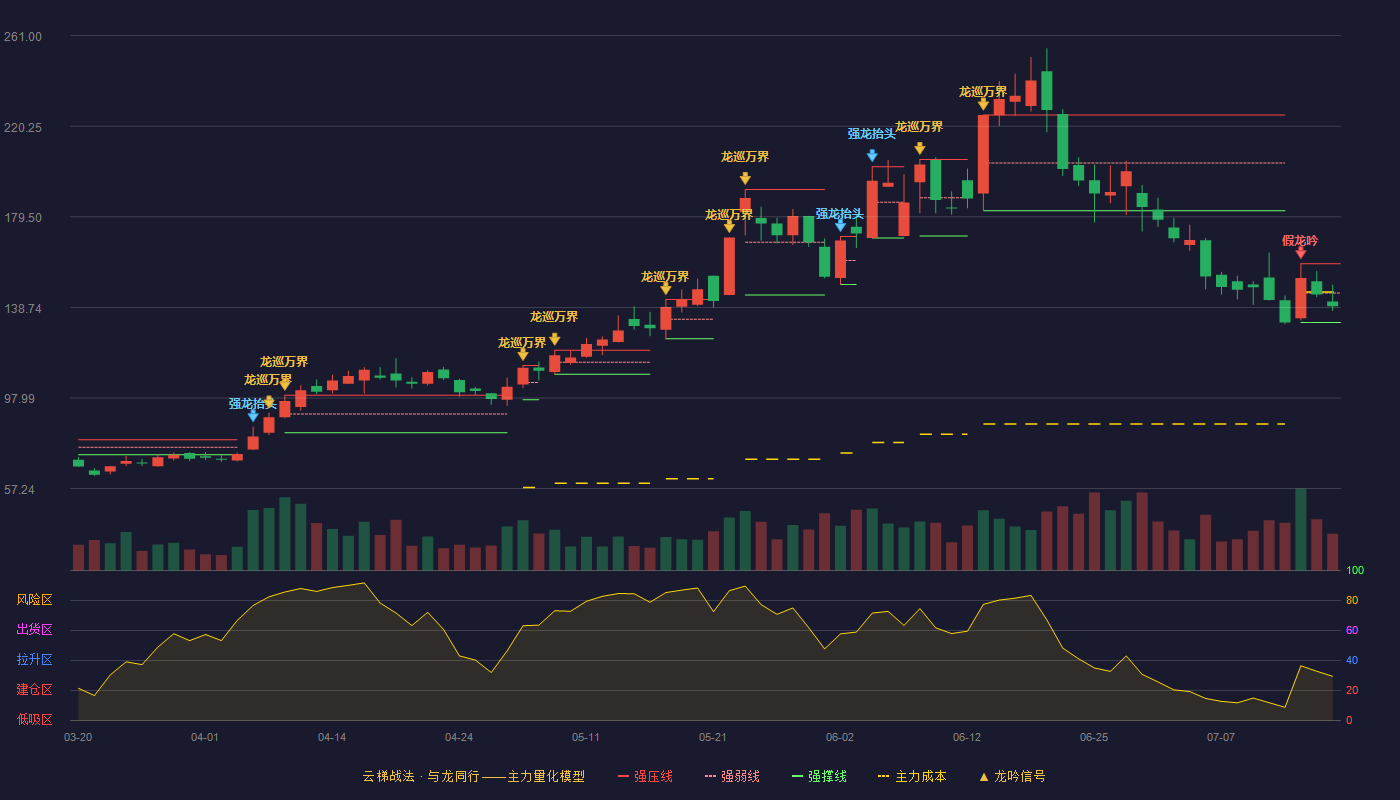Image resolution: width=1400 pixels, height=800 pixels.
Task: Toggle the 强撑线 legend series
Action: (819, 776)
